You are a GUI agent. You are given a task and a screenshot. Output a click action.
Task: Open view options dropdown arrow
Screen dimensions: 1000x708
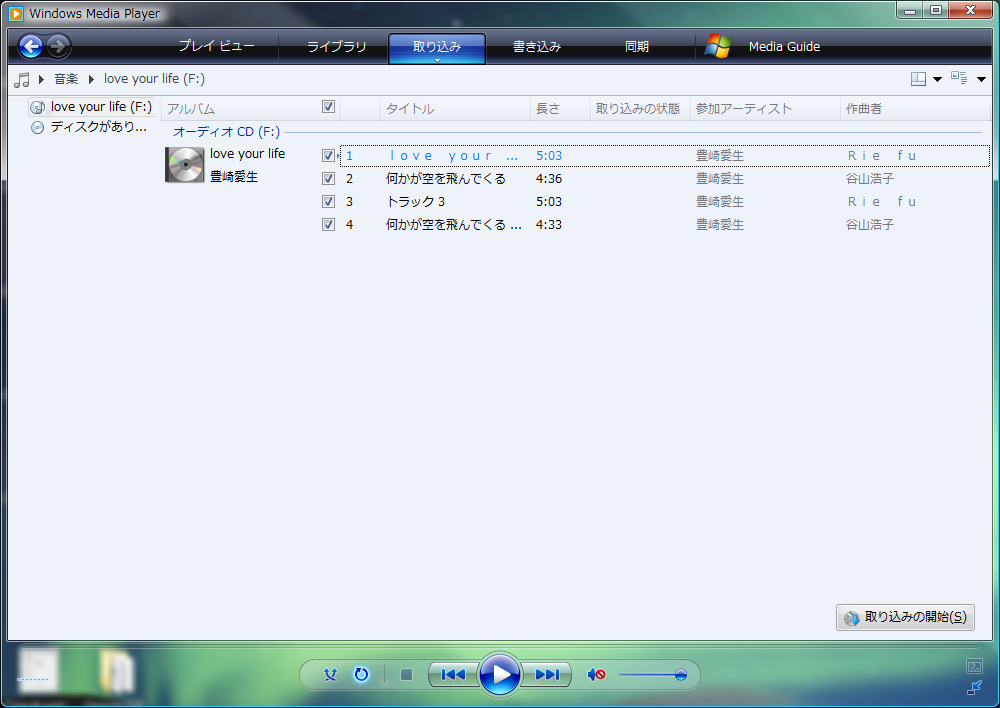(982, 79)
